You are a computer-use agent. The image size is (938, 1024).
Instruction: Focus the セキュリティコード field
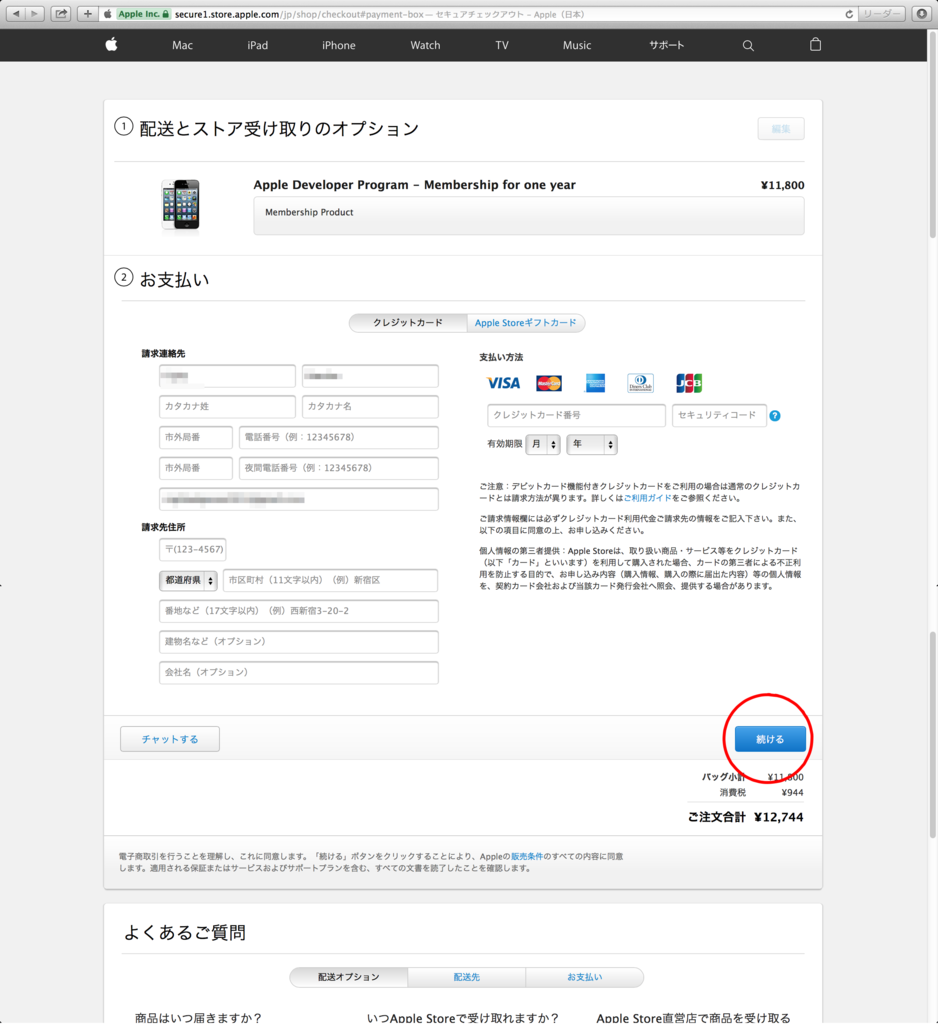(719, 415)
